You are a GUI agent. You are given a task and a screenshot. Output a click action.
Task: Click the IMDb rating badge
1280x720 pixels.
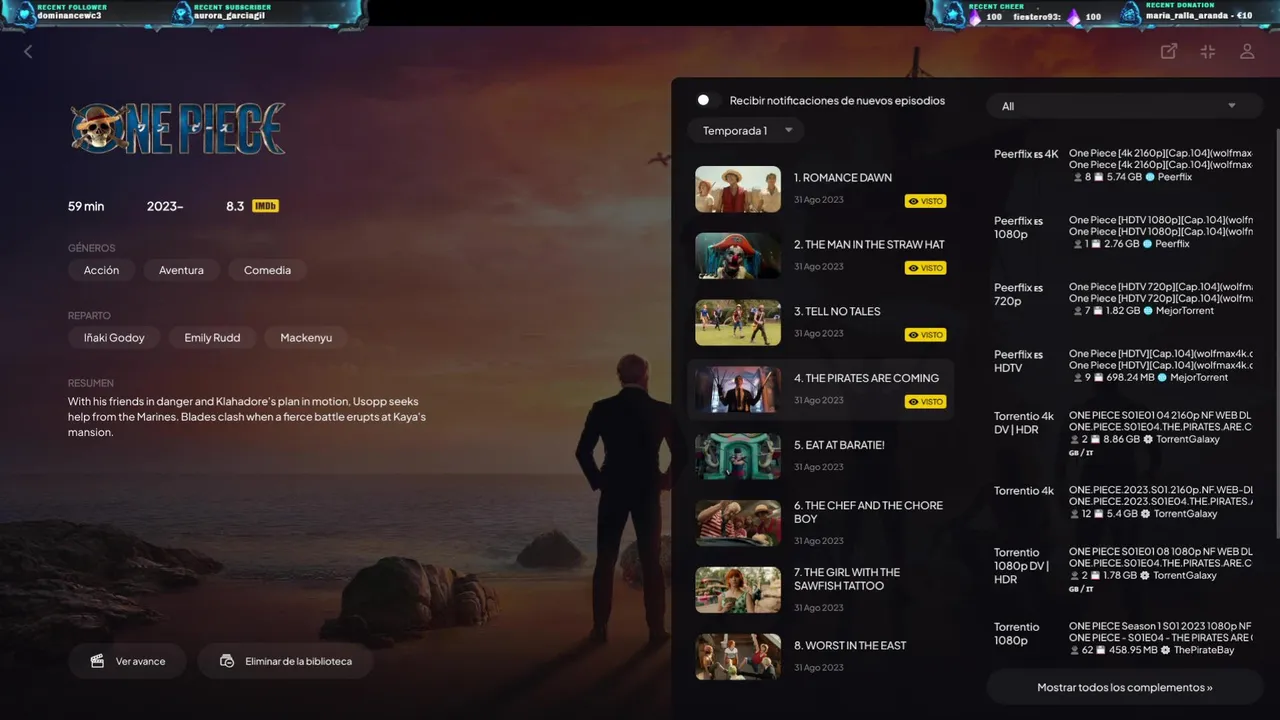click(x=265, y=206)
